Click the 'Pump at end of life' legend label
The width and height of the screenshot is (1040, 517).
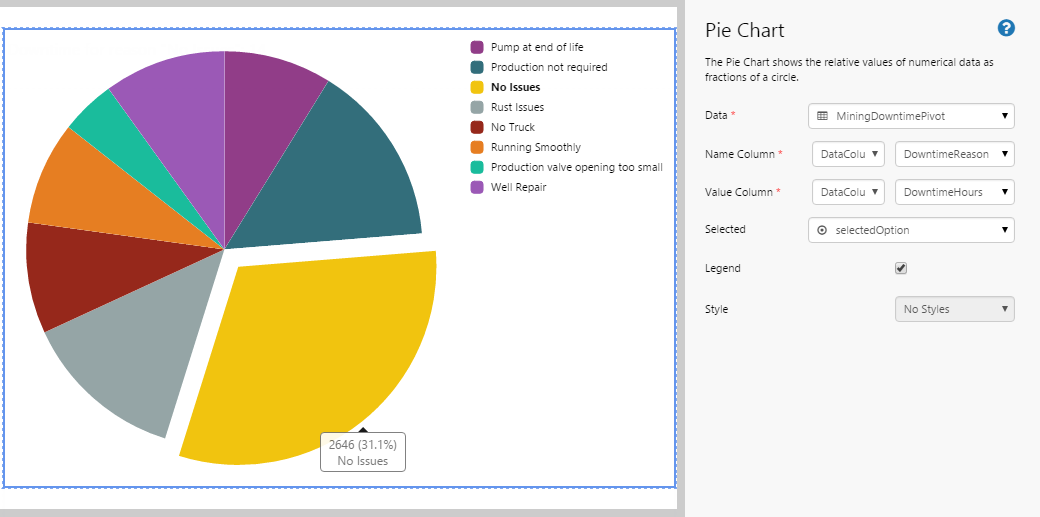(x=537, y=47)
